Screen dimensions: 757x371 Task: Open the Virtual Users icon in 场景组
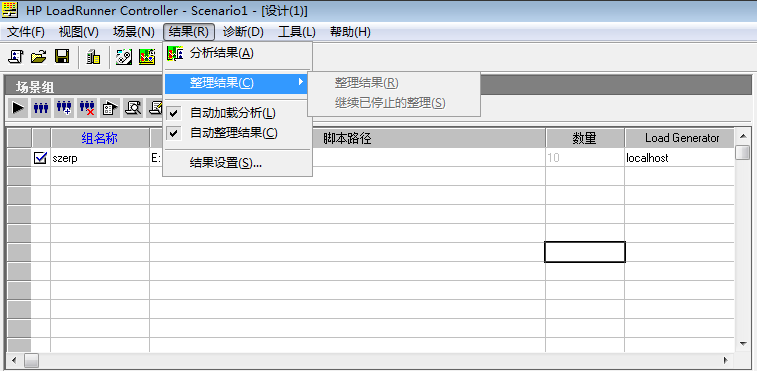click(41, 107)
